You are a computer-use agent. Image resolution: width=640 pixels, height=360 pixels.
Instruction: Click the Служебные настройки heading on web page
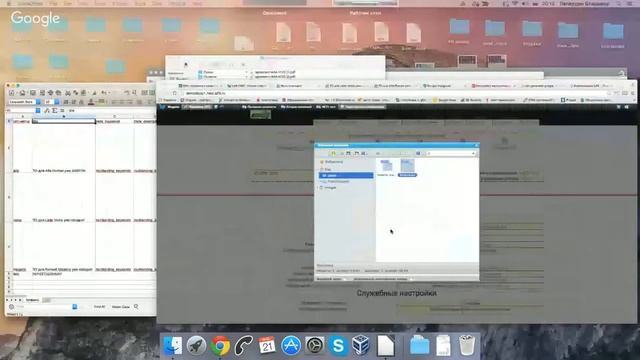[x=397, y=293]
